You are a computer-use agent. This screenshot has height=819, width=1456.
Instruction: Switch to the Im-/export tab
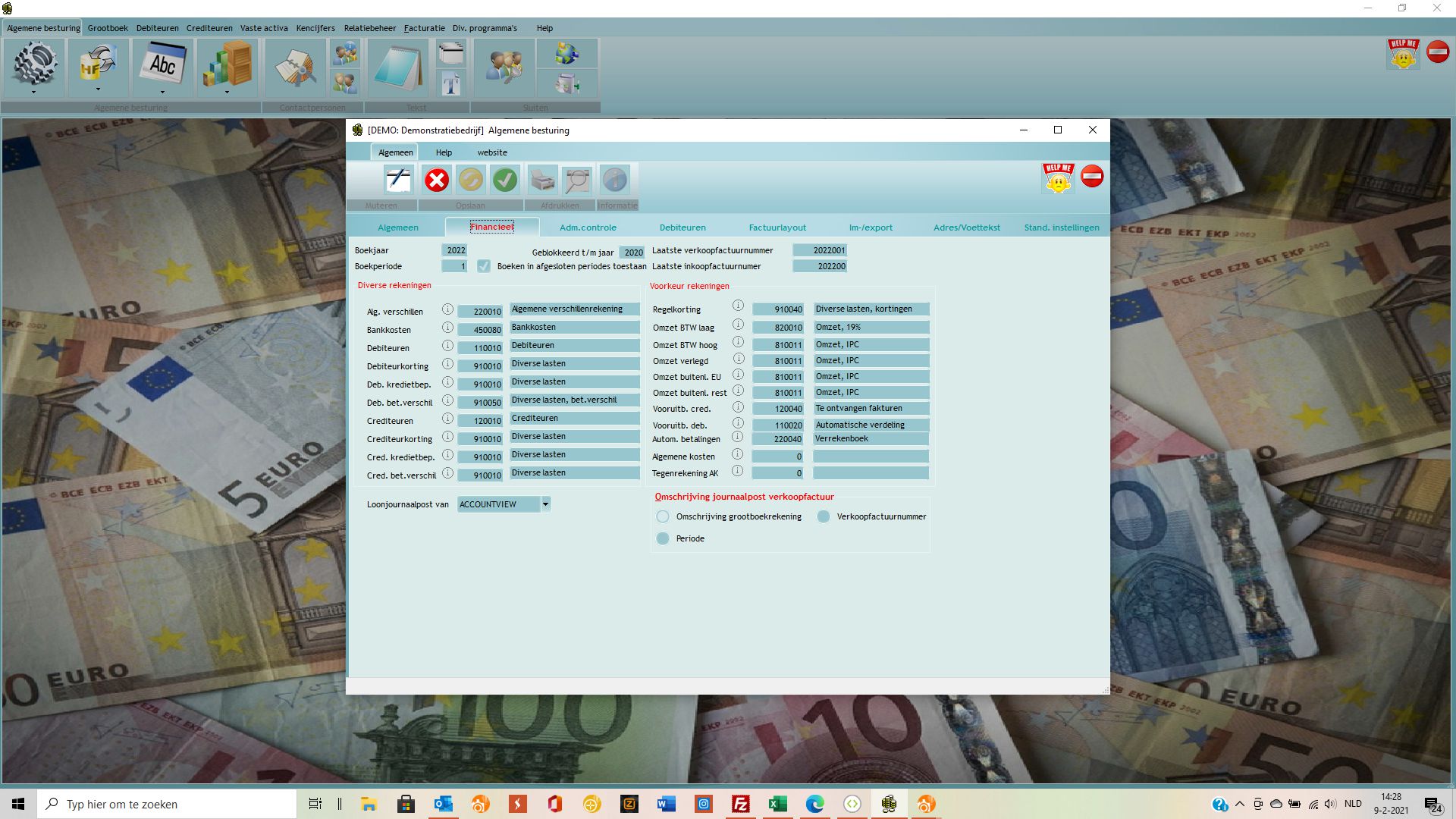[871, 227]
